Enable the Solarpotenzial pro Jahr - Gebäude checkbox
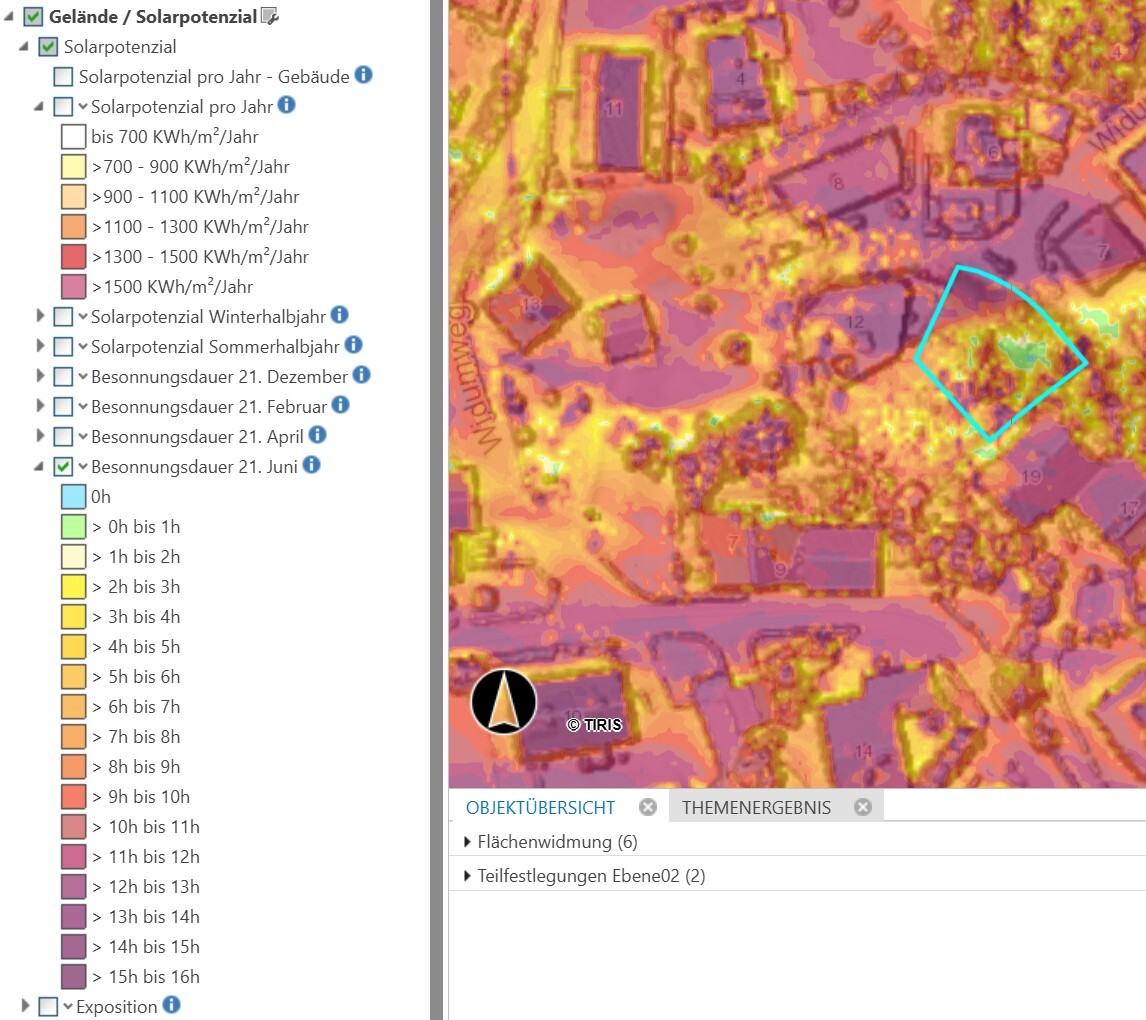1146x1020 pixels. pos(64,77)
